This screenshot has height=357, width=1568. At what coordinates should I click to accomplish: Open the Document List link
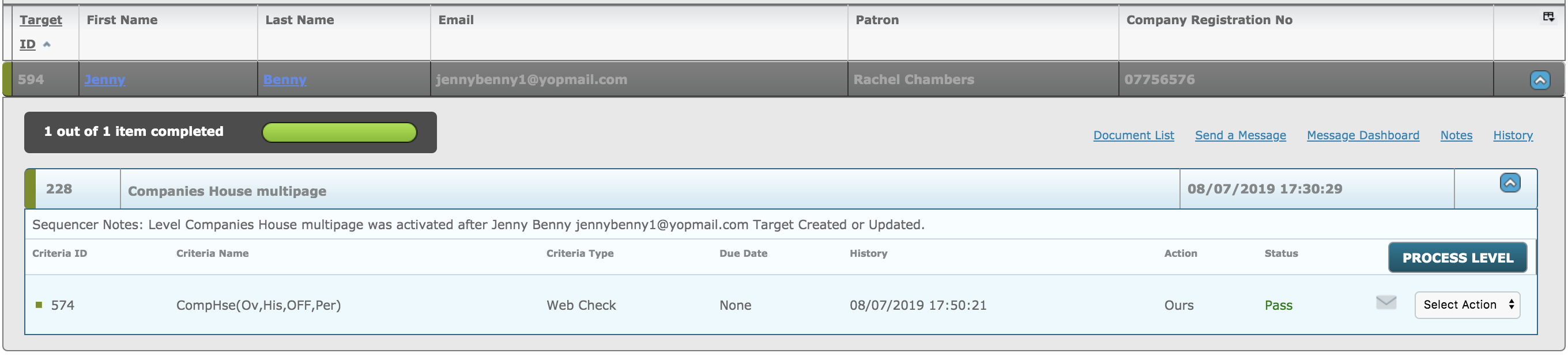[x=1133, y=135]
